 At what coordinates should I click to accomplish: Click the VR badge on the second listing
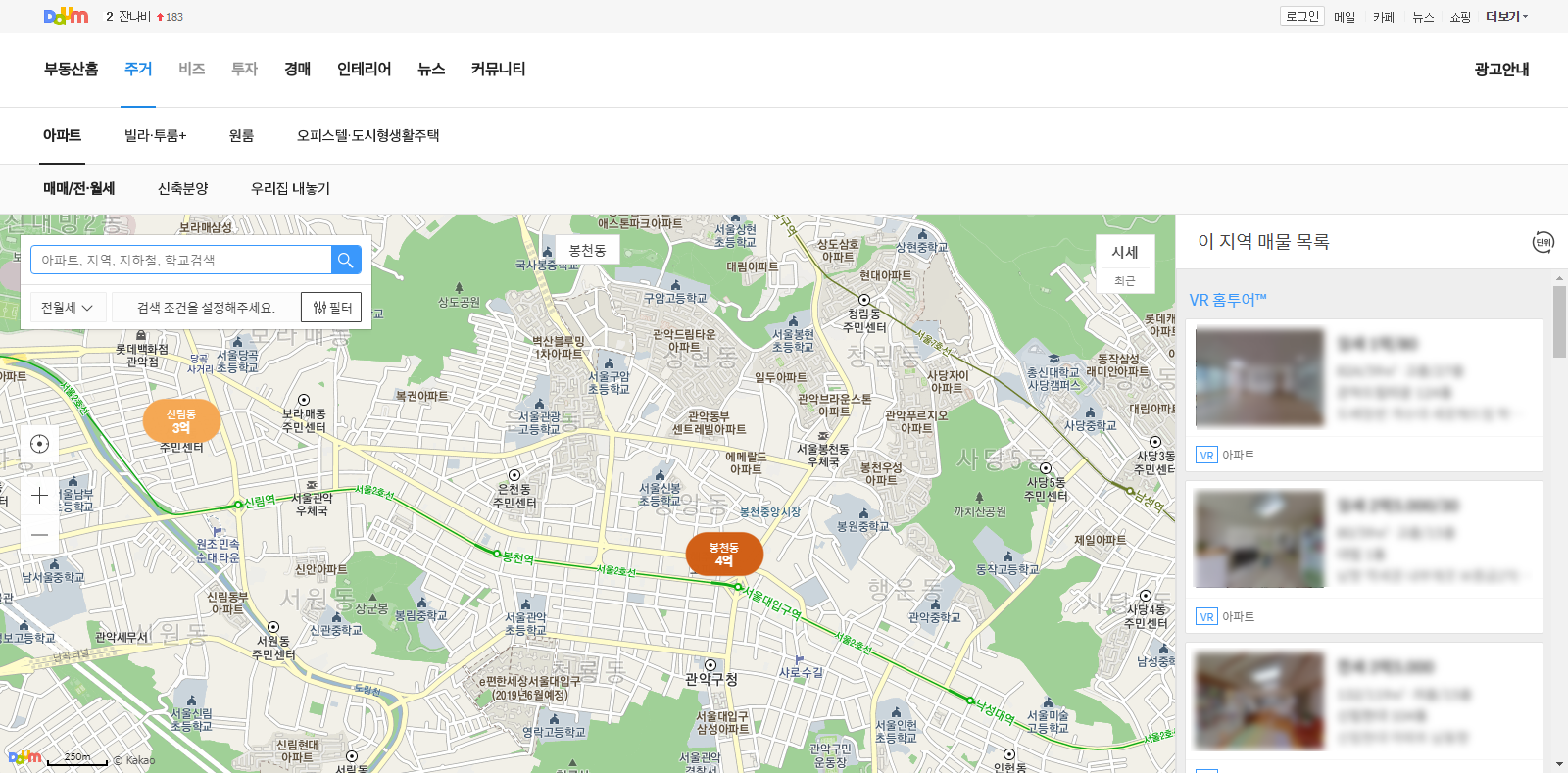(1206, 616)
